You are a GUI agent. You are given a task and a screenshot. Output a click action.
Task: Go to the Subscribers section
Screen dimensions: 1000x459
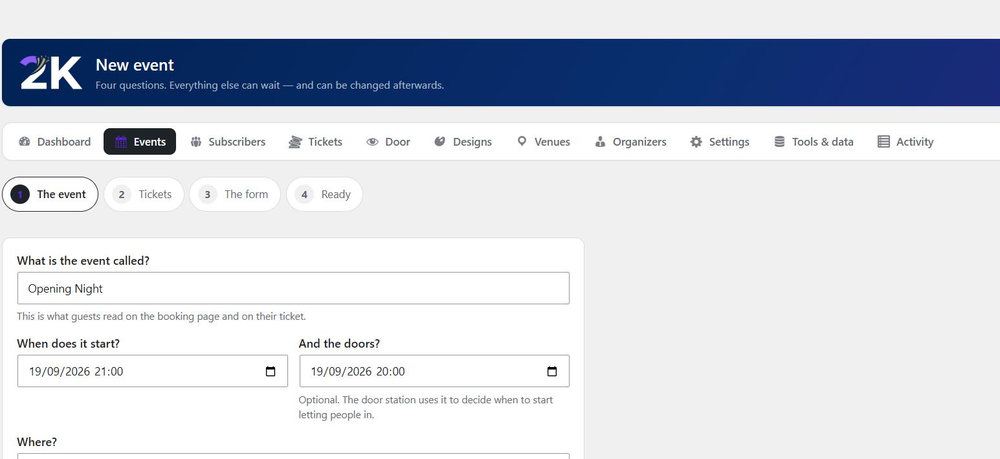(x=228, y=142)
